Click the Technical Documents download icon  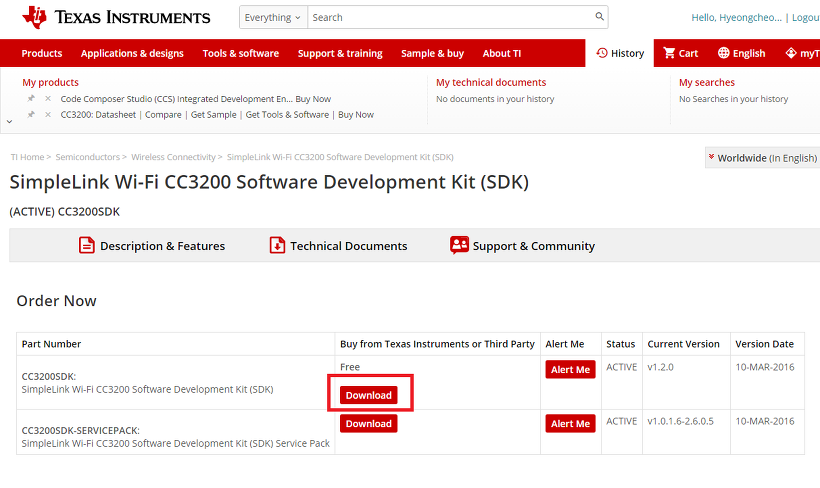pos(277,245)
